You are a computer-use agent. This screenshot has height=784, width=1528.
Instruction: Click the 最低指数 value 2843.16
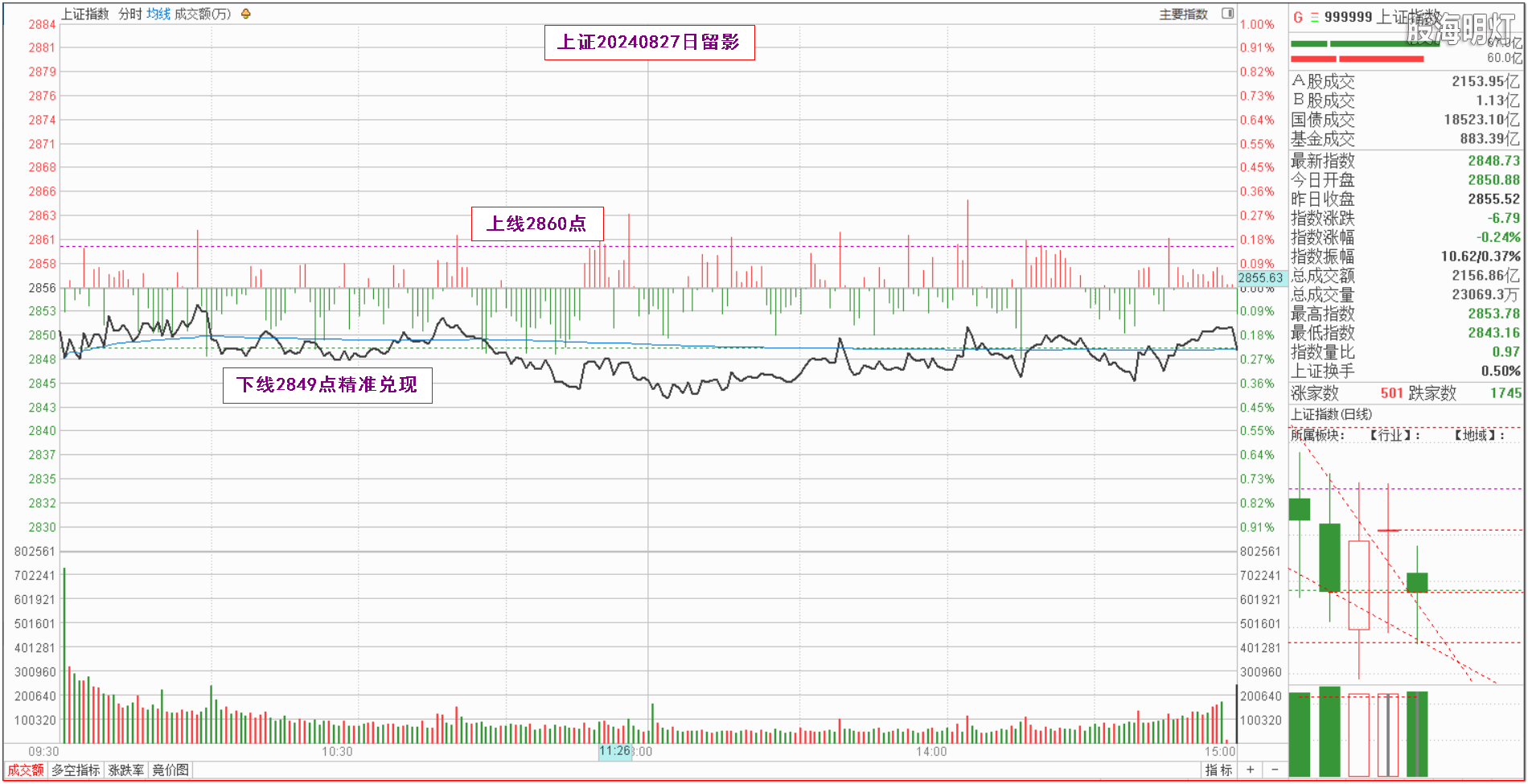click(1494, 332)
